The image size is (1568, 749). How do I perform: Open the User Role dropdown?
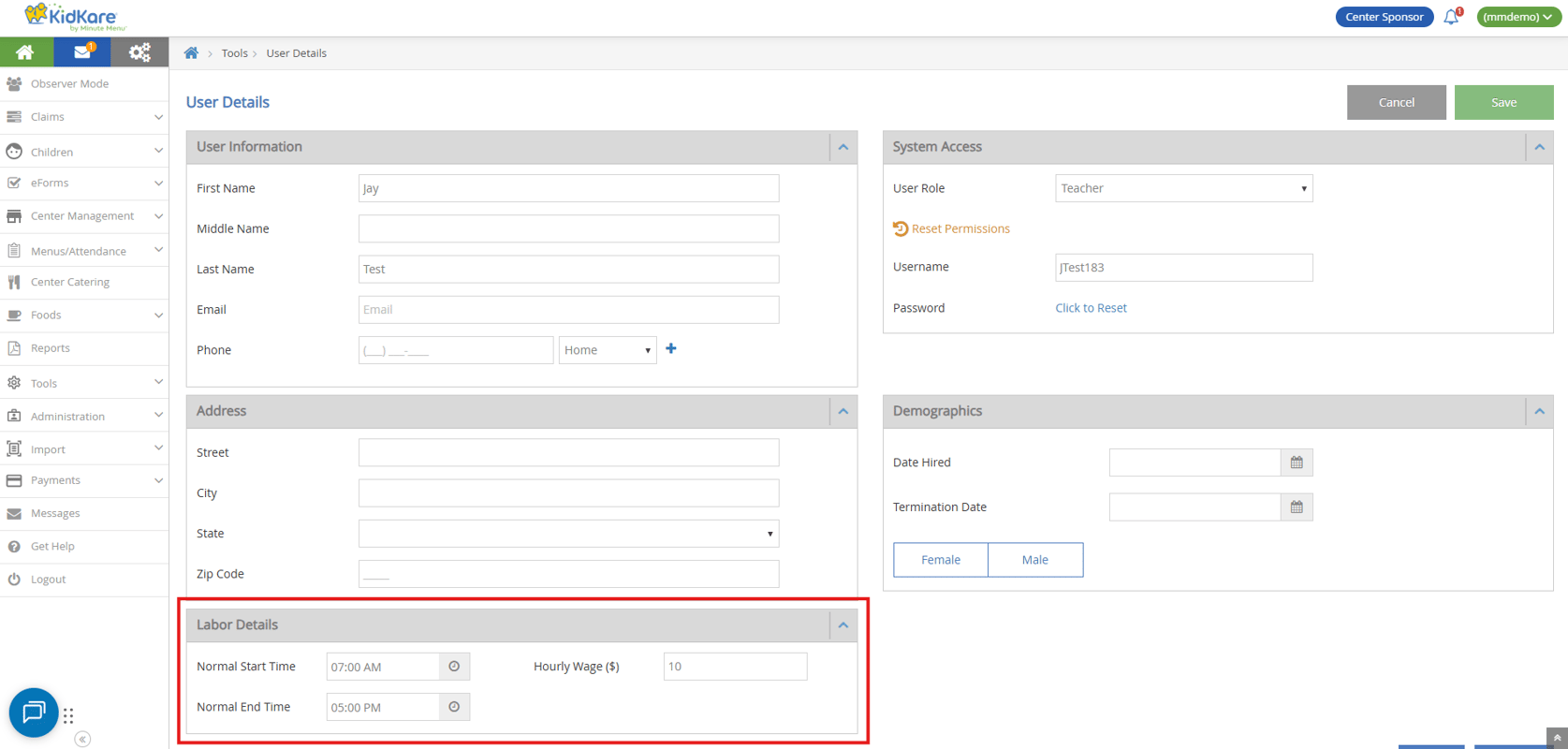[1184, 188]
